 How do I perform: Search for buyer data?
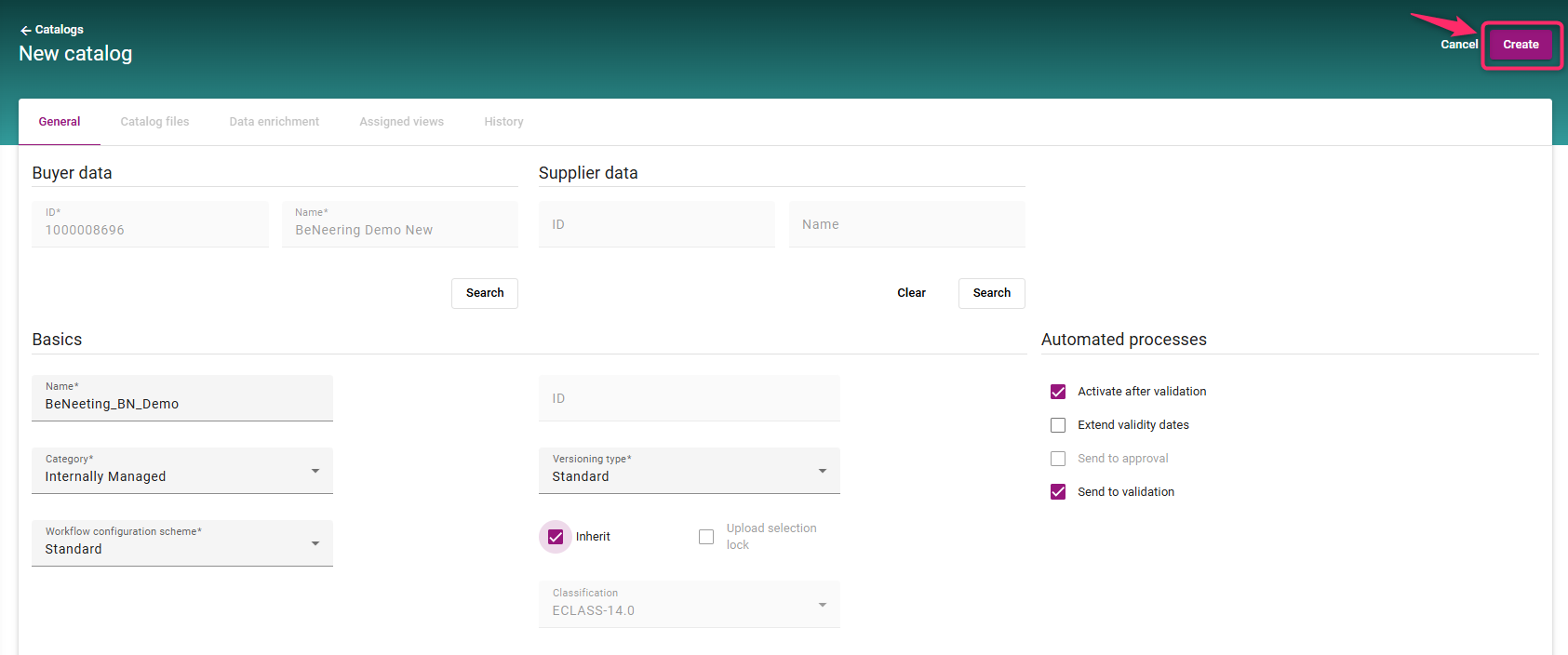[484, 293]
